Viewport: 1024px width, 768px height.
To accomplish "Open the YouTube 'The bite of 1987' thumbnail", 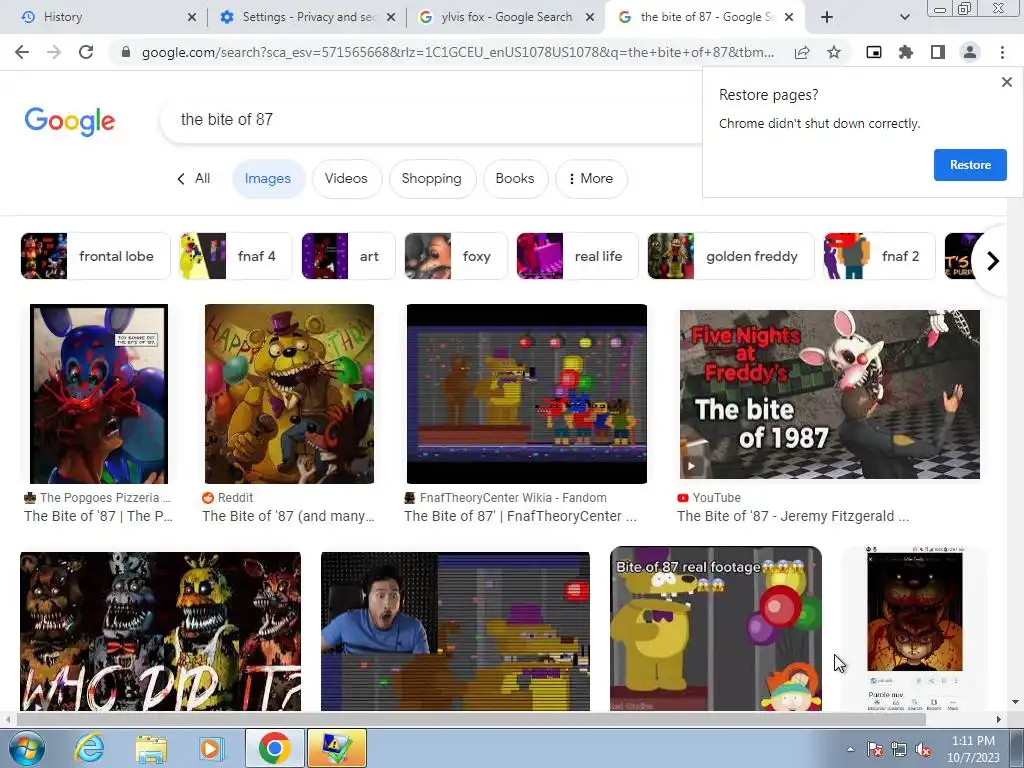I will 829,394.
